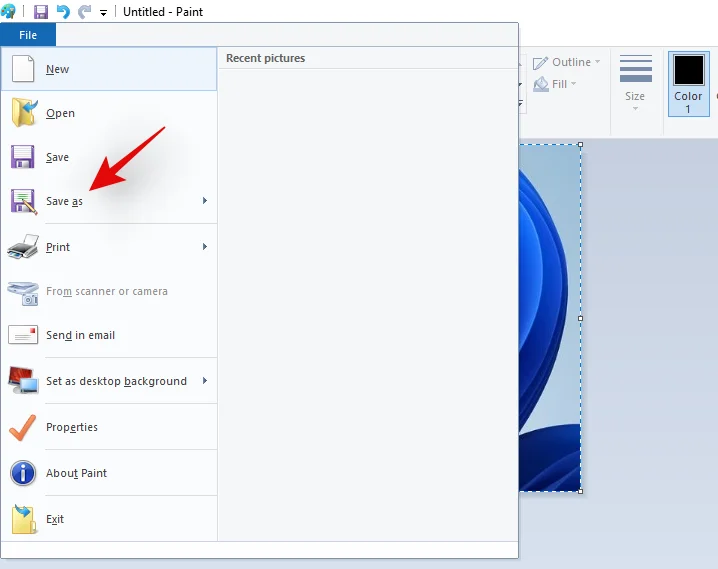Viewport: 718px width, 569px height.
Task: Click the envelope Send in email icon
Action: [23, 335]
